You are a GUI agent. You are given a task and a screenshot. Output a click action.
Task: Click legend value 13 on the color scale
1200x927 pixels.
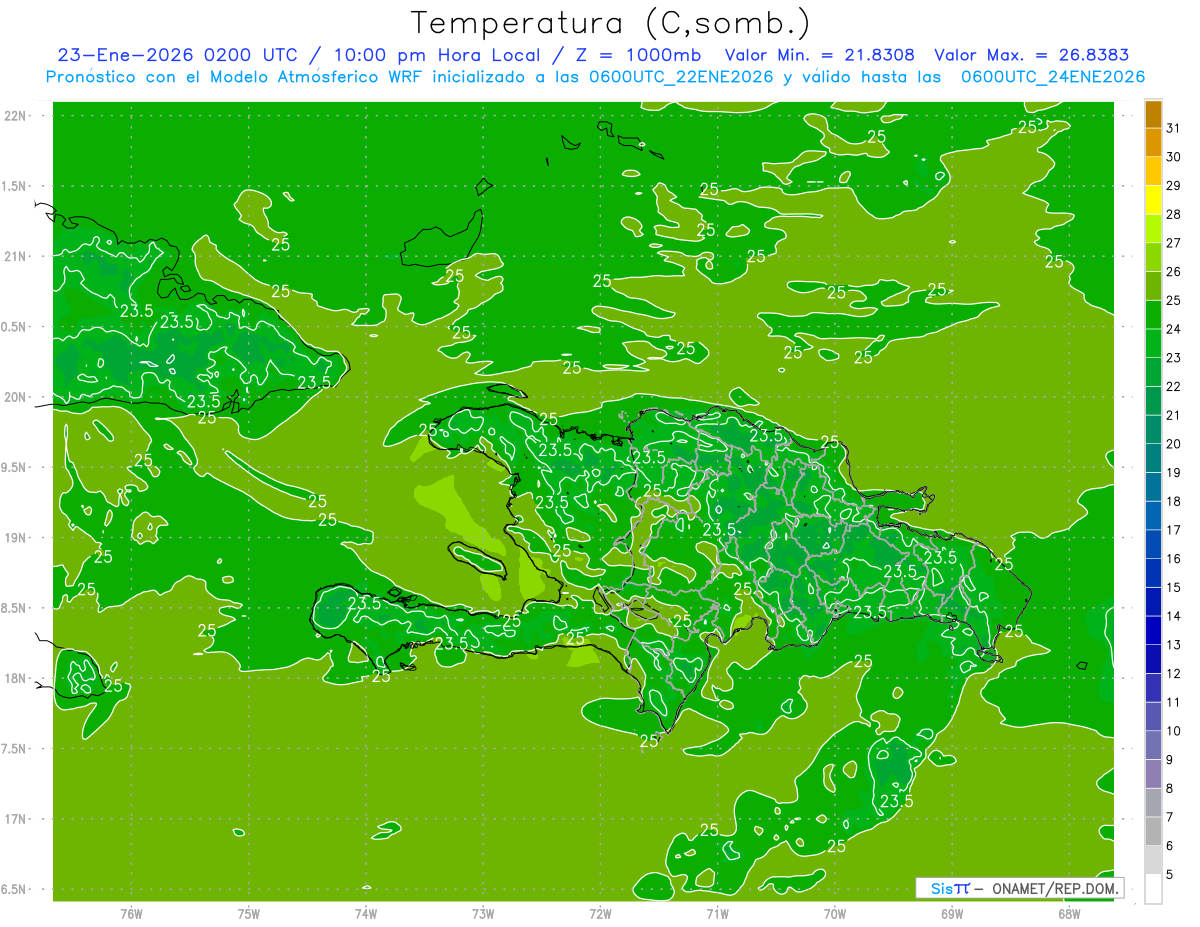[x=1173, y=645]
